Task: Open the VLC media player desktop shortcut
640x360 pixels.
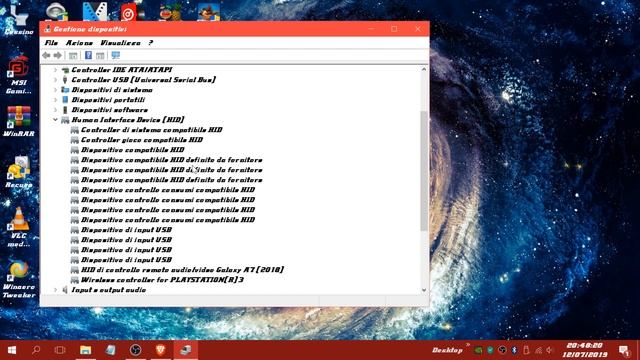Action: click(x=18, y=227)
